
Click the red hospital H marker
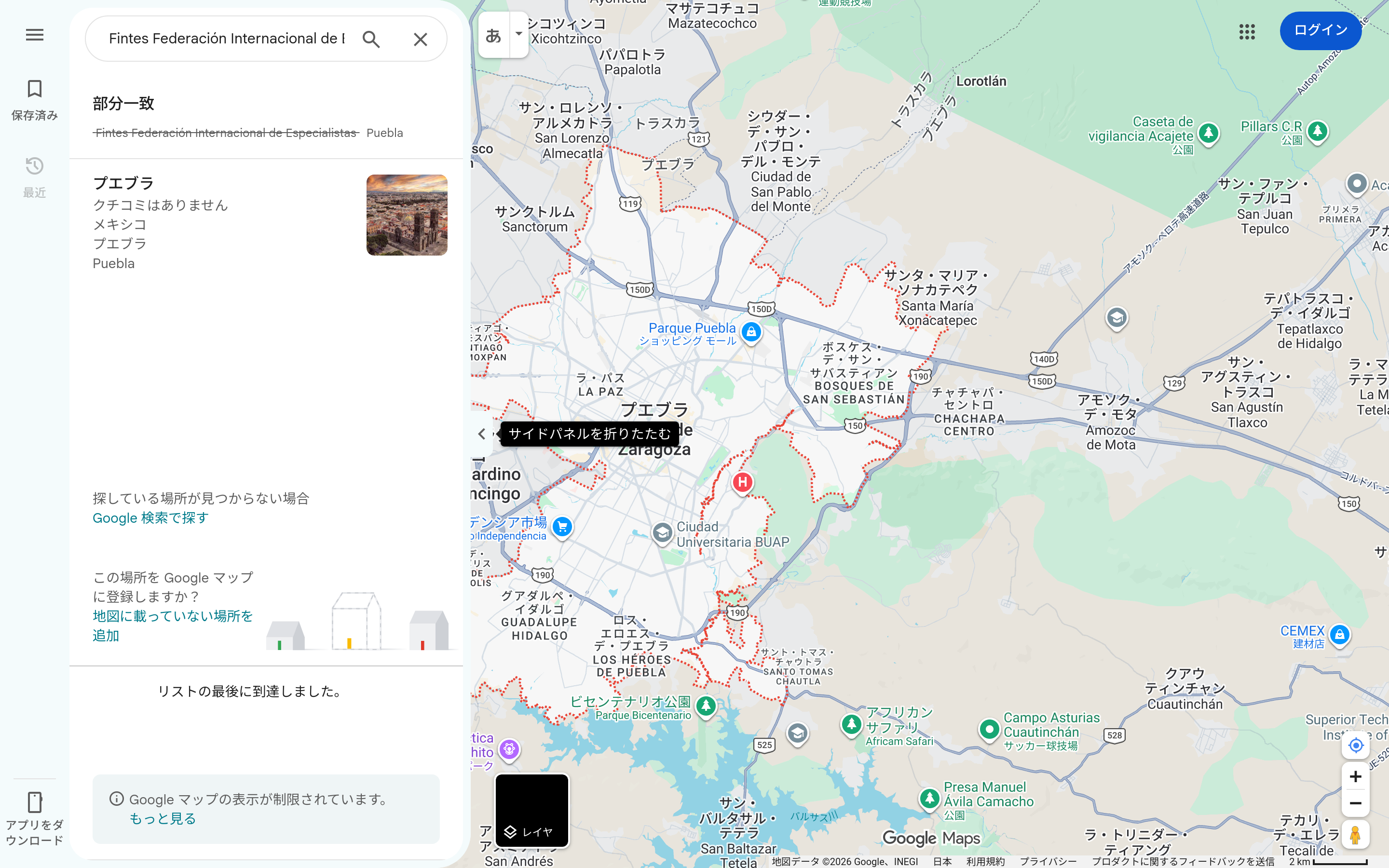tap(742, 483)
